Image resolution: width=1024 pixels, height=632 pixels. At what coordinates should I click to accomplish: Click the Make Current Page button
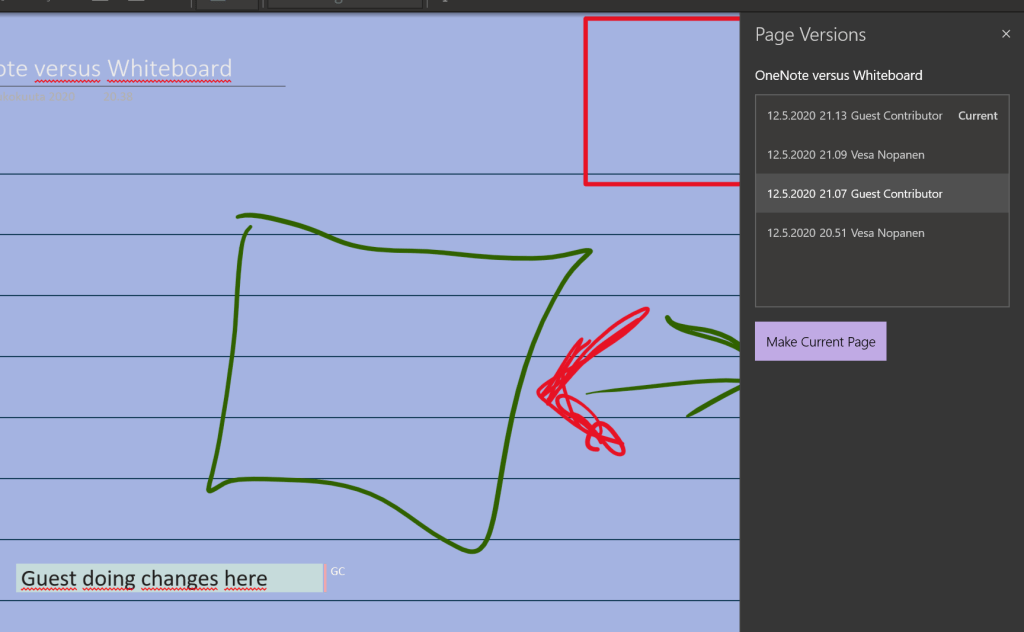coord(820,342)
